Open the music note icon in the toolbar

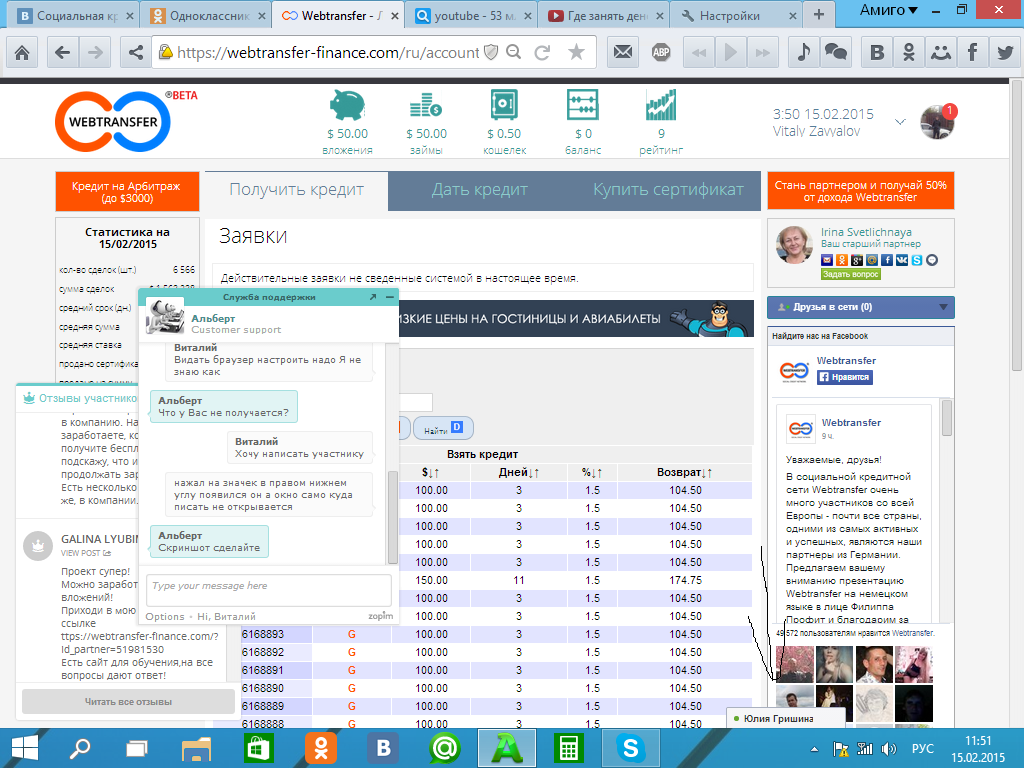(804, 52)
